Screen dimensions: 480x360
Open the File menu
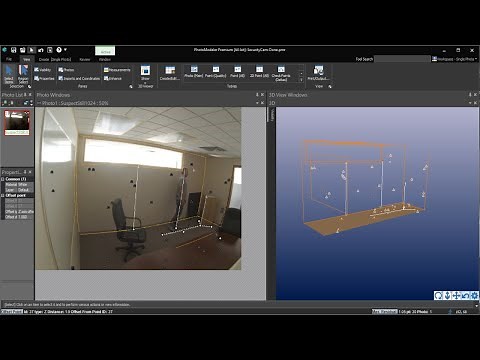click(x=9, y=59)
